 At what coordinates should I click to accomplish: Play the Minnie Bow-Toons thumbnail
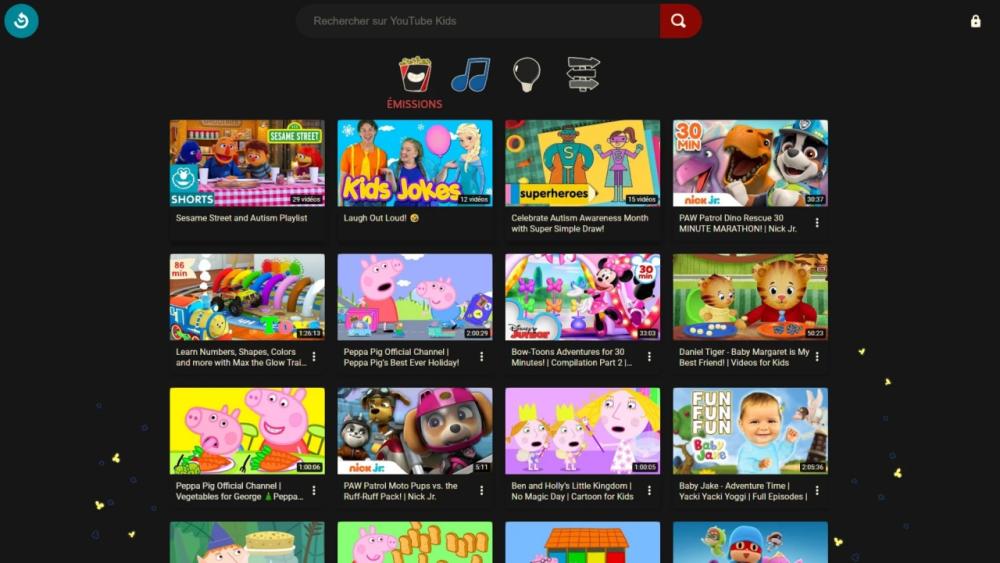coord(582,297)
